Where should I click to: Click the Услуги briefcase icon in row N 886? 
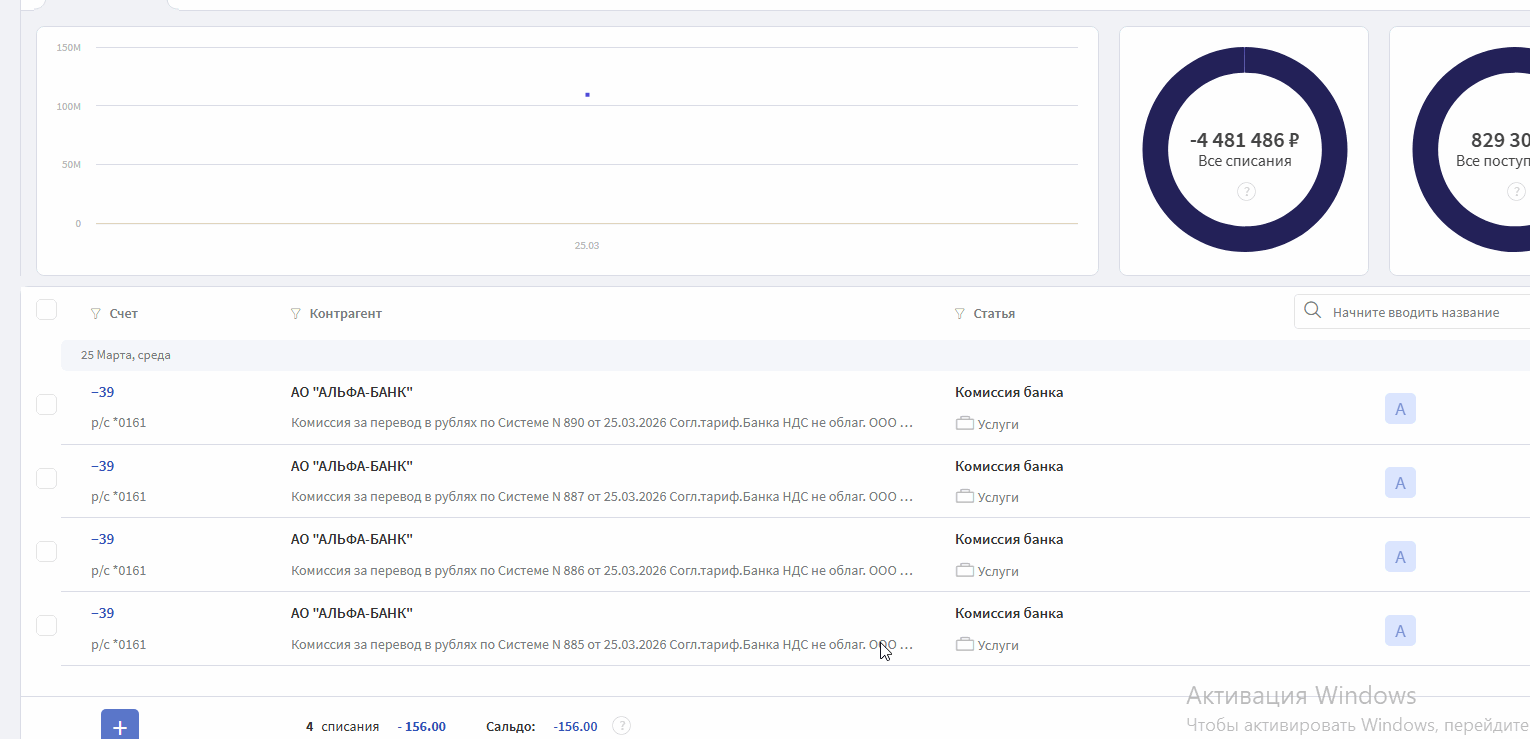tap(965, 571)
